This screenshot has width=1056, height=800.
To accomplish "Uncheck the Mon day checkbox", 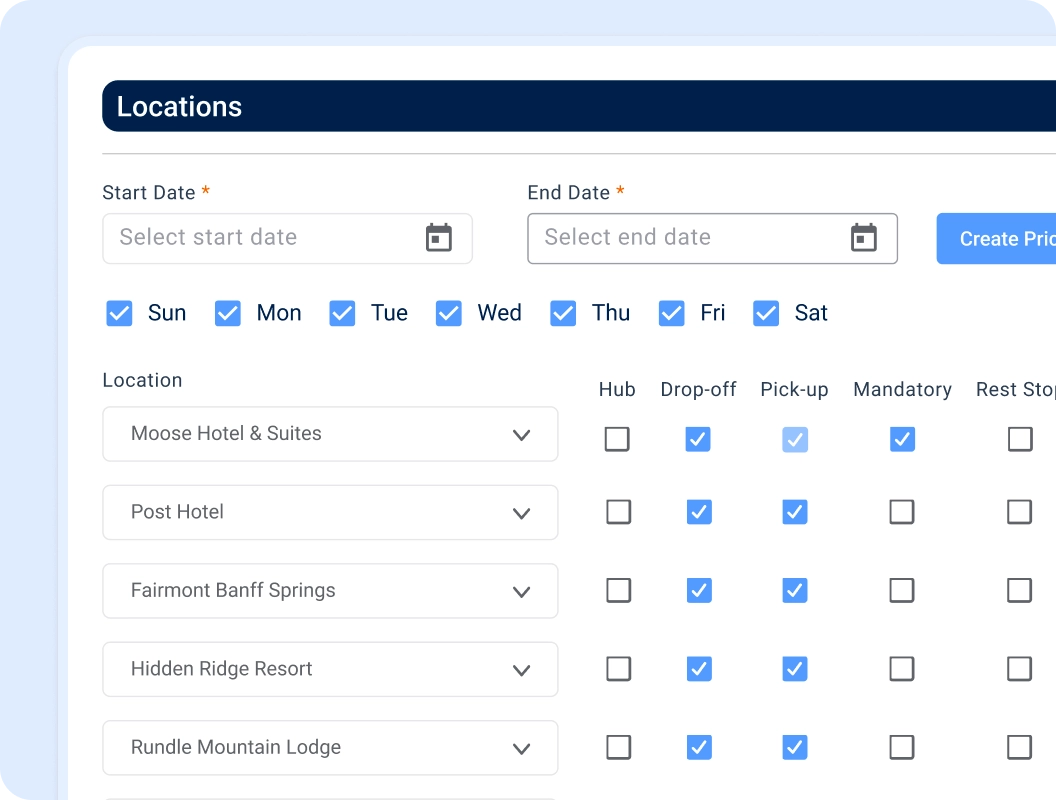I will [x=228, y=313].
